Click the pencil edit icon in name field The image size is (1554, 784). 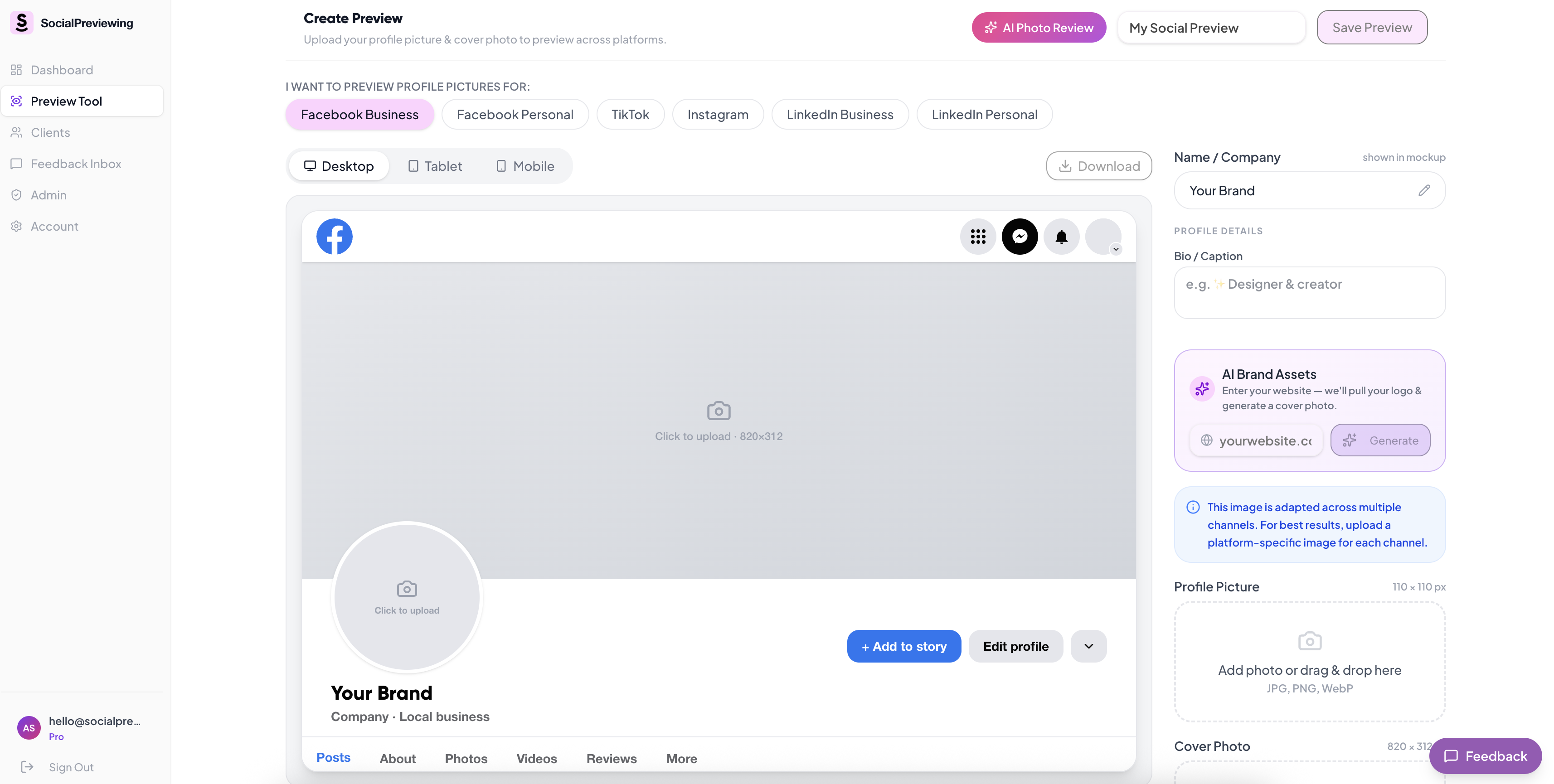1424,191
